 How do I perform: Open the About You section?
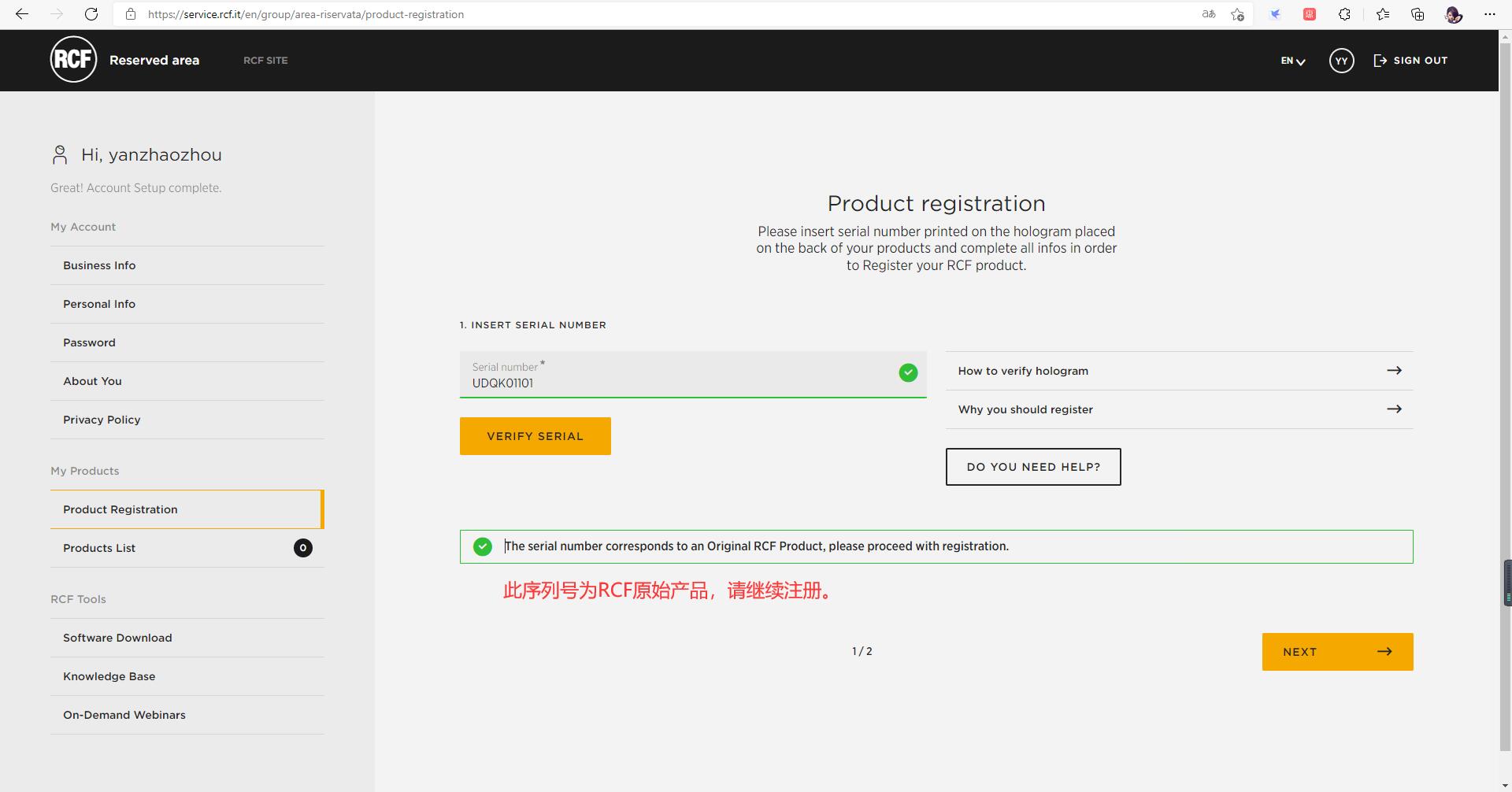tap(187, 381)
